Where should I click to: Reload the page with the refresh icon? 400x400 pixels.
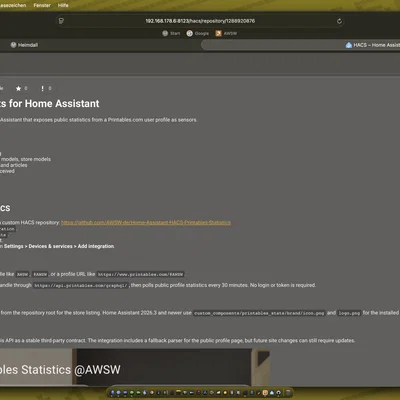339,21
